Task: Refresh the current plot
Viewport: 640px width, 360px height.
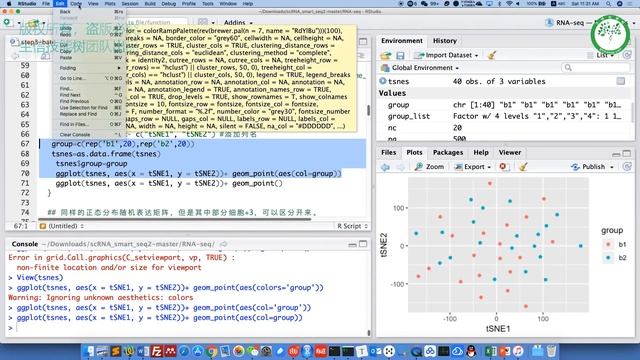Action: (627, 167)
